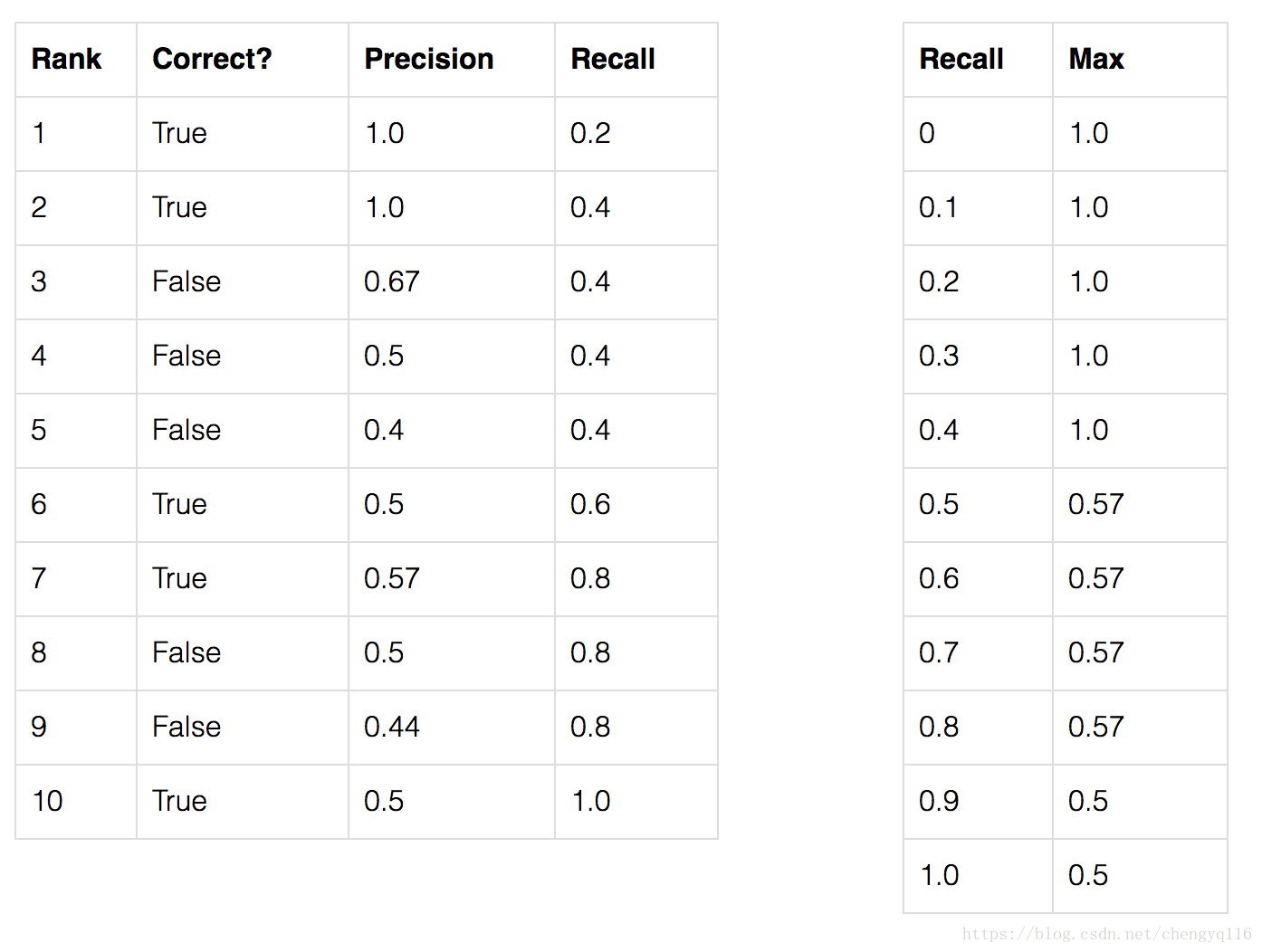Click the recall cell in rank 10 row
This screenshot has width=1262, height=952.
(x=590, y=801)
